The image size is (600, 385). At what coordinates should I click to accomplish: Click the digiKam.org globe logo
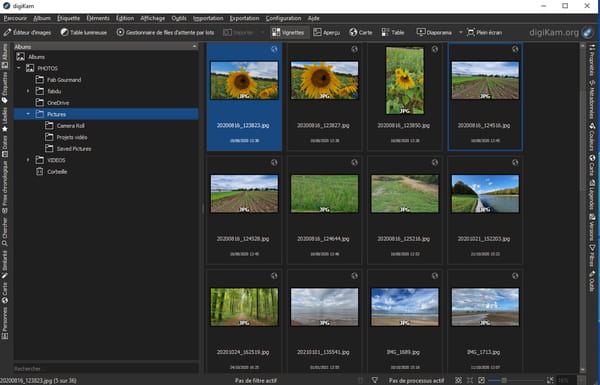(x=587, y=33)
